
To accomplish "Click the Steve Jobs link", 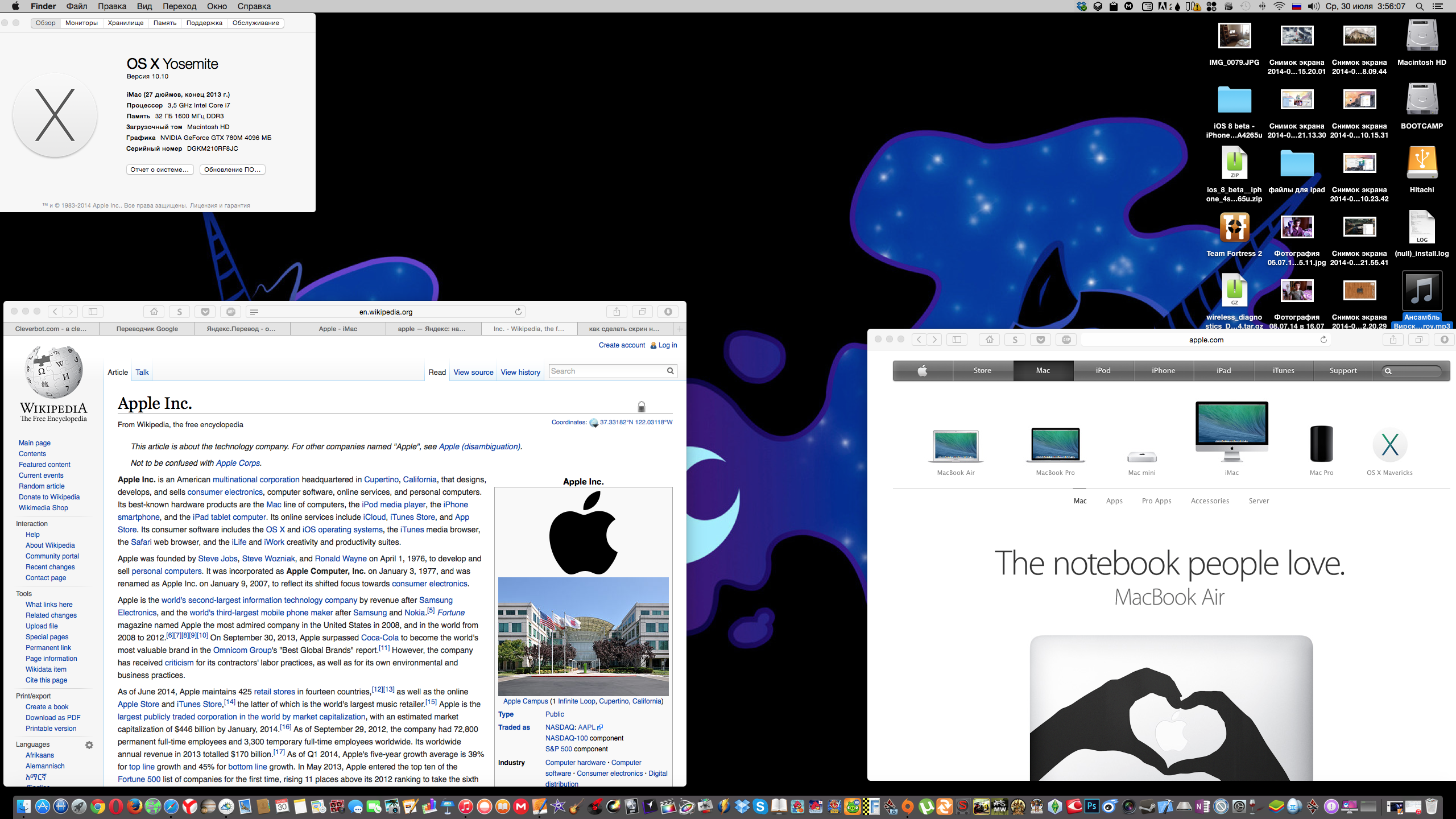I will point(218,559).
